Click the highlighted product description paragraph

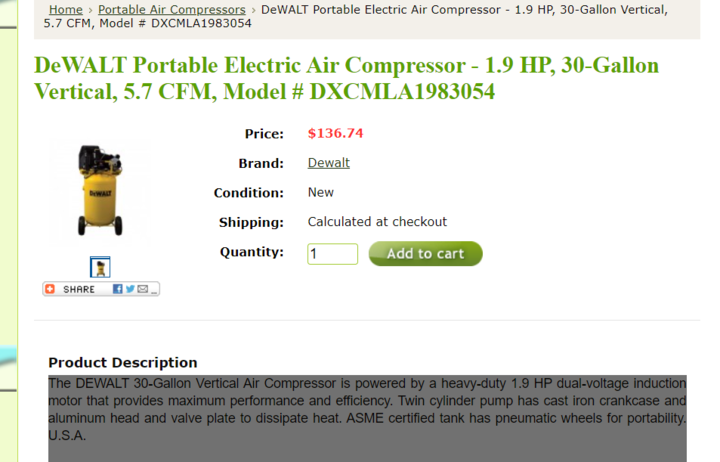click(367, 409)
